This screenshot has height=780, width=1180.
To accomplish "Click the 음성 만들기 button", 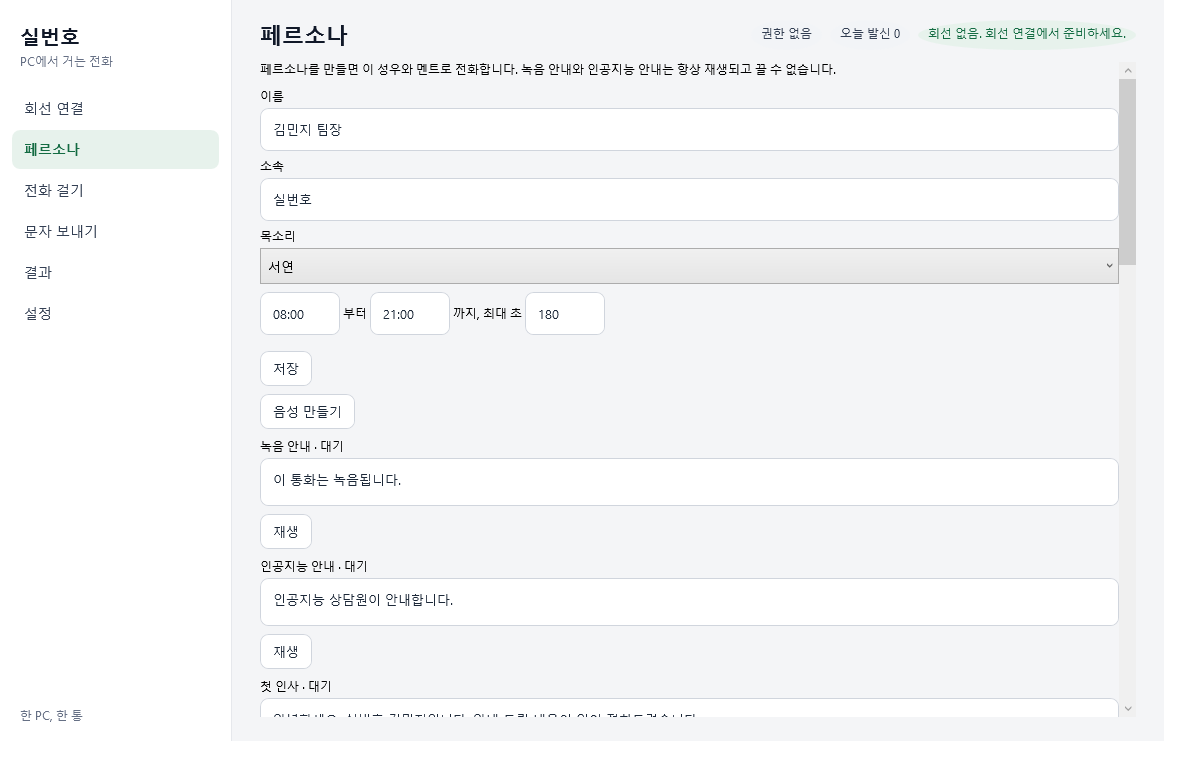I will [307, 412].
